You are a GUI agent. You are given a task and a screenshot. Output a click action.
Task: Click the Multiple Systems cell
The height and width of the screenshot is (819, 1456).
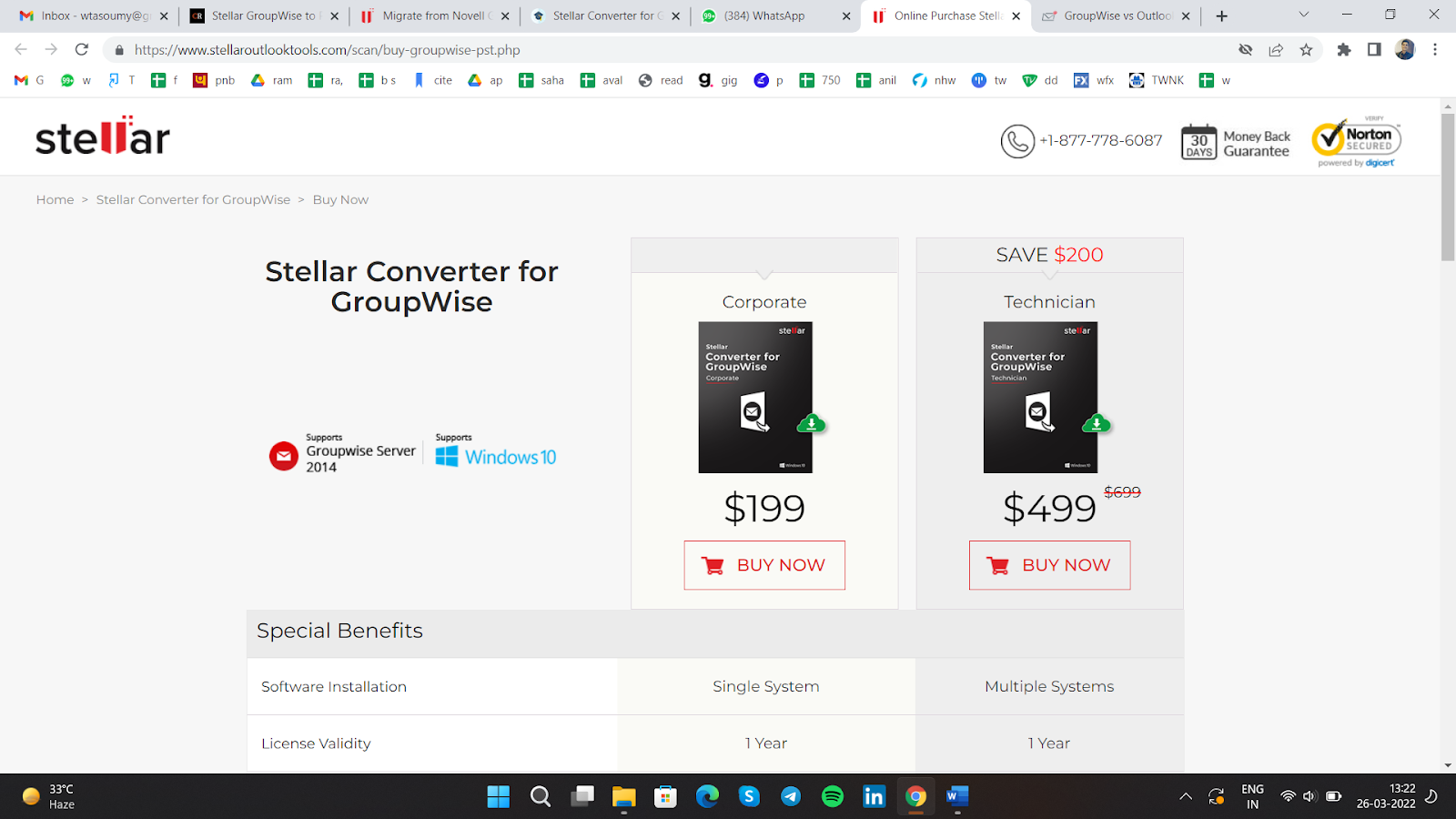(1049, 686)
